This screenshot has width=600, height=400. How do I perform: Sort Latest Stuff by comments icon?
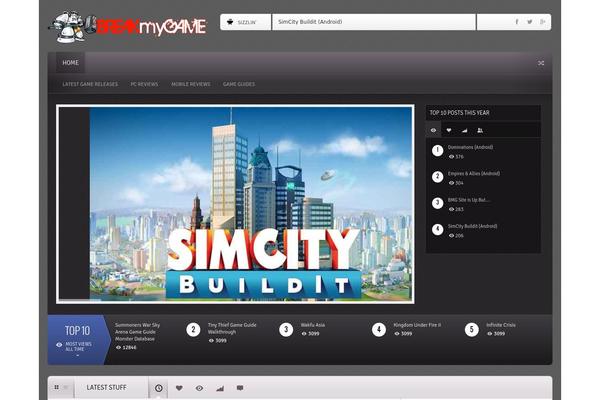pyautogui.click(x=240, y=388)
